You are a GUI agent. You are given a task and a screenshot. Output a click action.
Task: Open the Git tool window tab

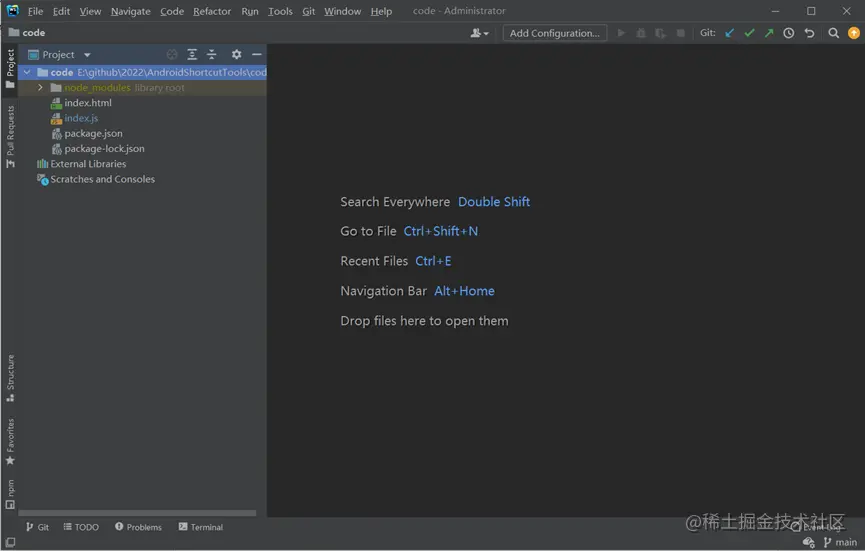pyautogui.click(x=37, y=527)
